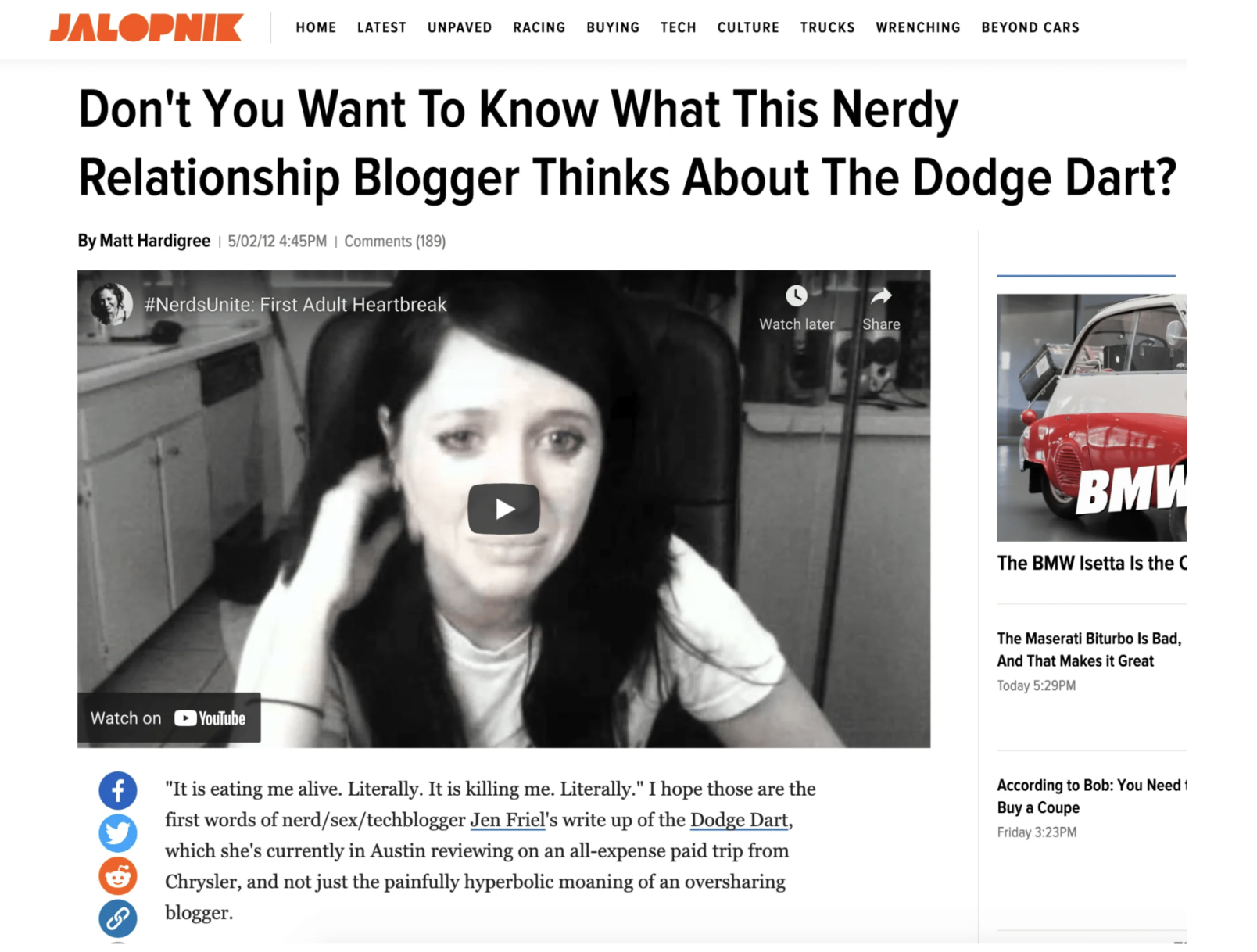
Task: Open the TECH section
Action: tap(679, 27)
